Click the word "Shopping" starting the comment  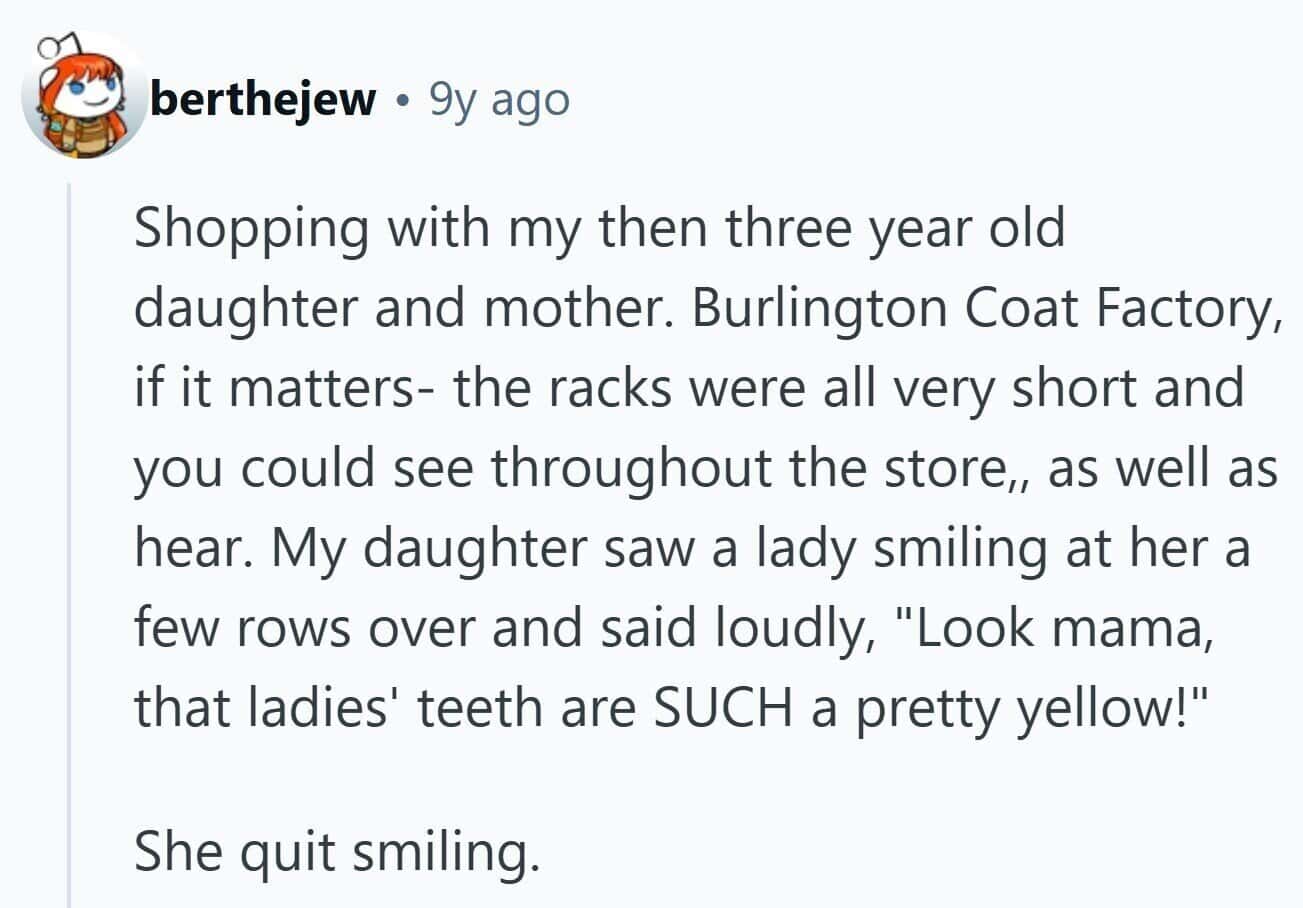tap(252, 230)
